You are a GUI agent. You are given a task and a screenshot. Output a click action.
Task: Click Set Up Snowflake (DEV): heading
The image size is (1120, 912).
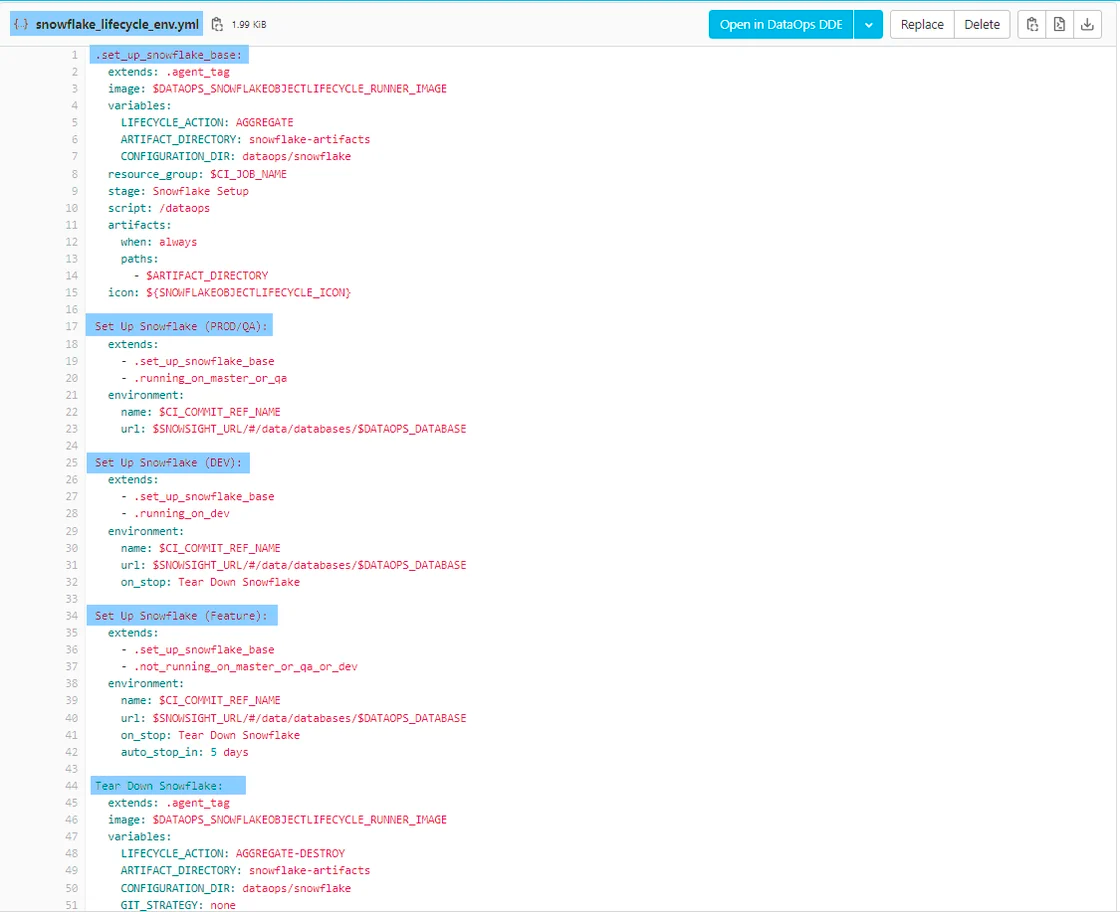169,463
